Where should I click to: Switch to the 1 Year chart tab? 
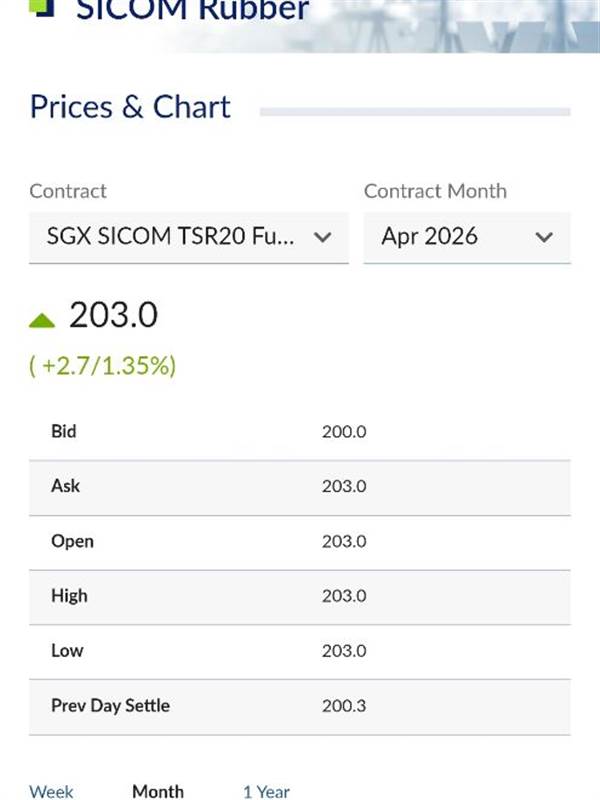pos(266,791)
